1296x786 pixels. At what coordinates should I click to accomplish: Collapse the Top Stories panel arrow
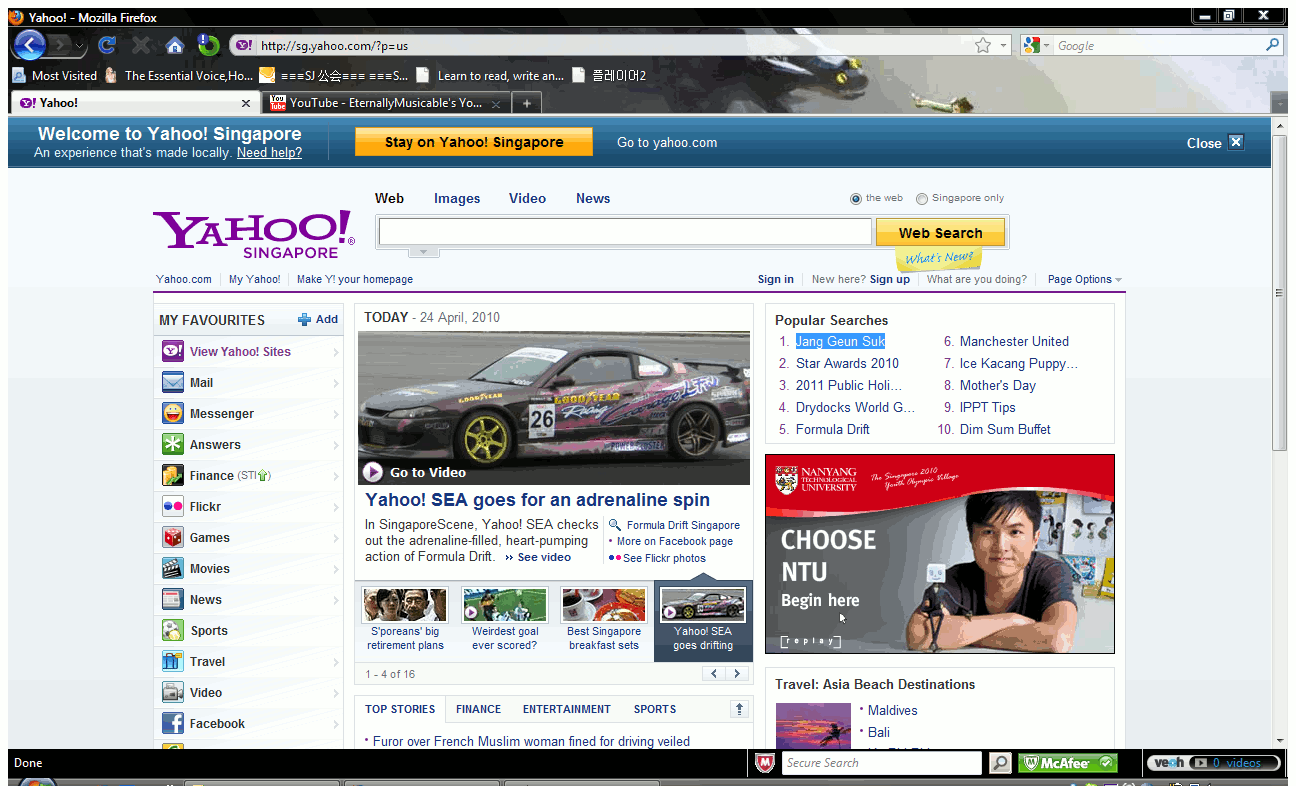740,709
